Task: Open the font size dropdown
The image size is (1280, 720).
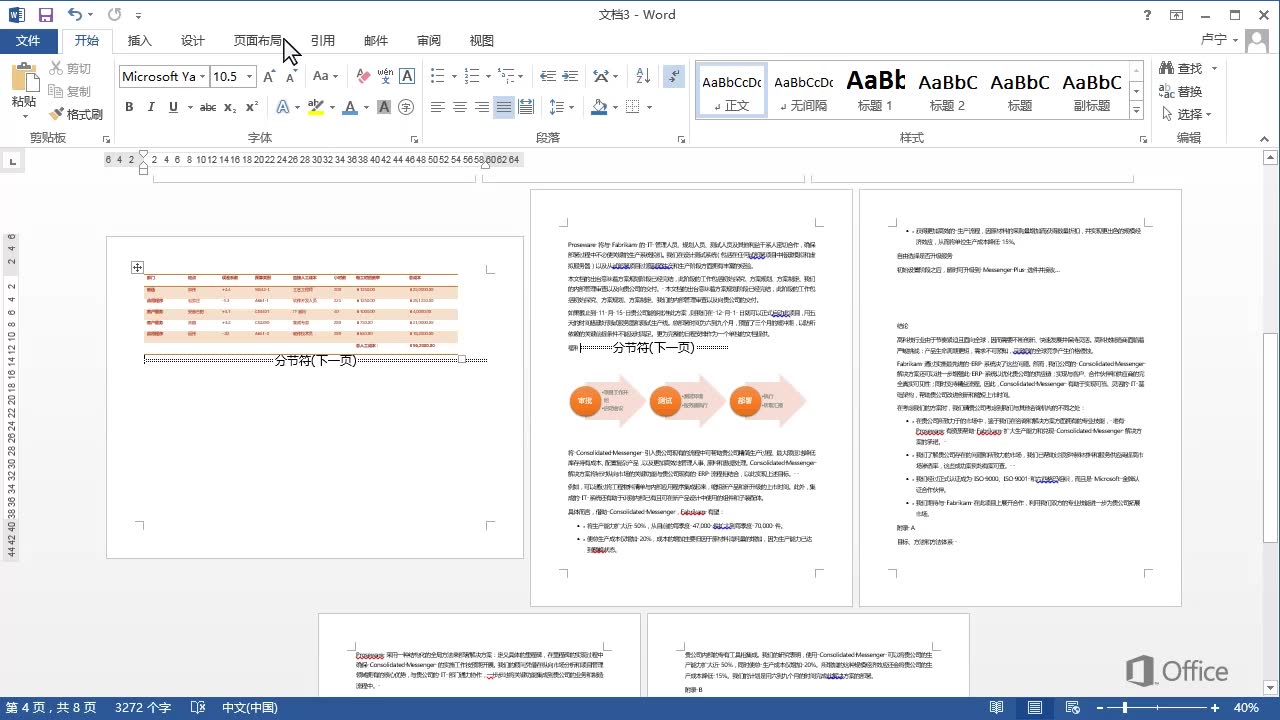Action: coord(247,77)
